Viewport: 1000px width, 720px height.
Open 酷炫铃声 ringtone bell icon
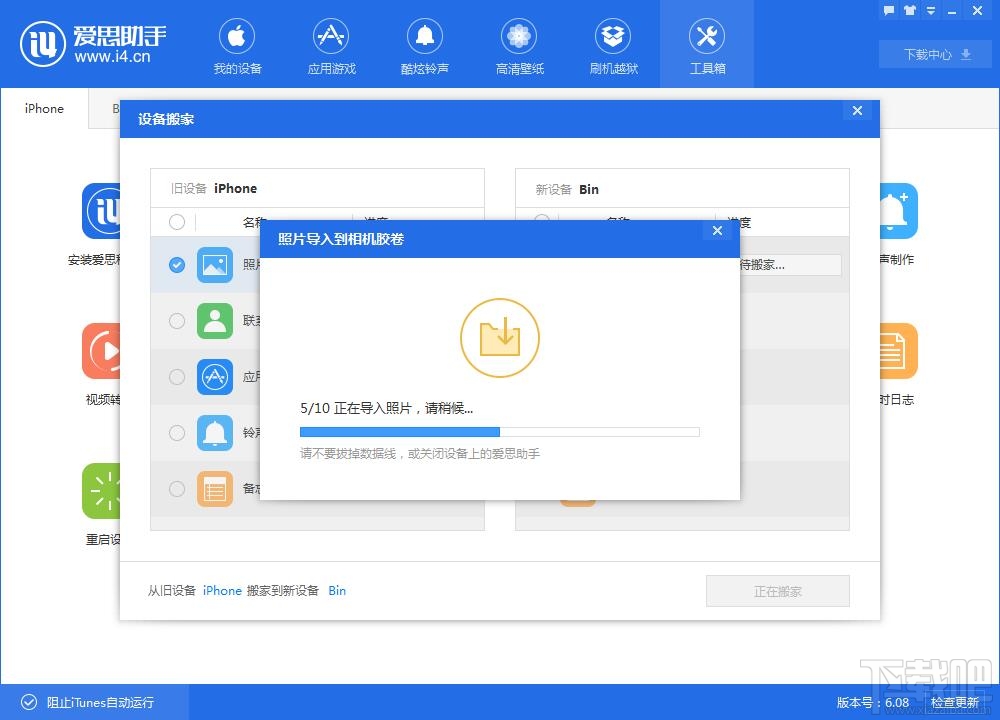[x=425, y=44]
